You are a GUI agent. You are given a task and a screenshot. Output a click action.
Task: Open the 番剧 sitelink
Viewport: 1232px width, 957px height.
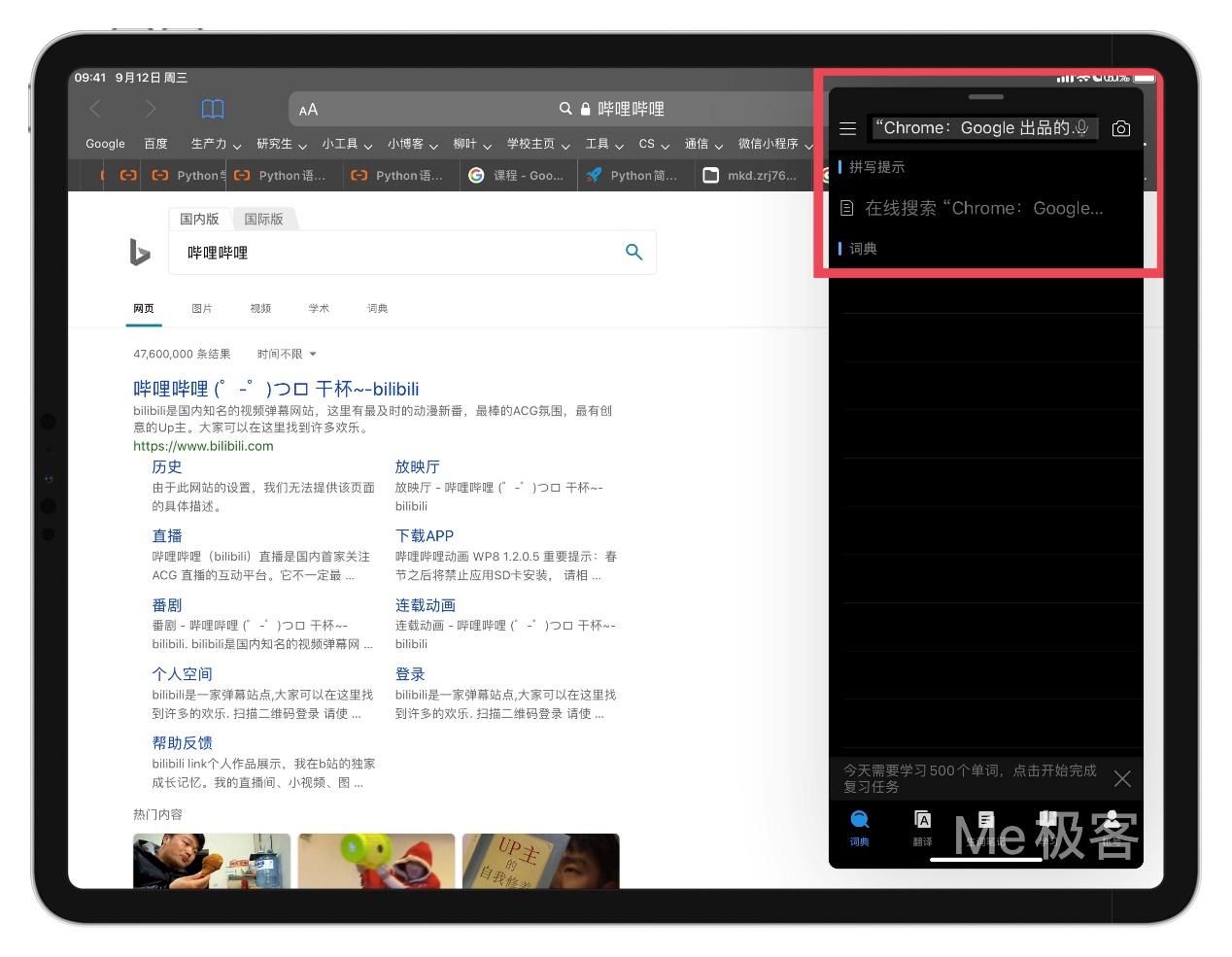166,604
